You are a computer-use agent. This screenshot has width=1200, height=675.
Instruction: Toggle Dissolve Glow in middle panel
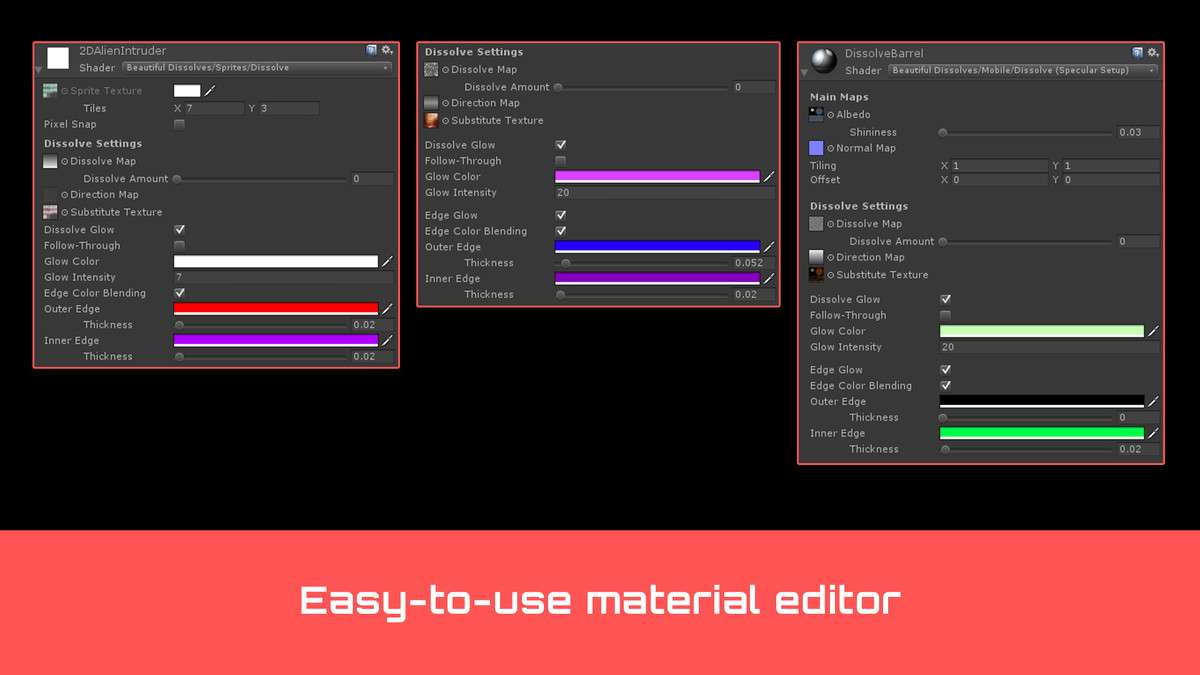point(561,145)
